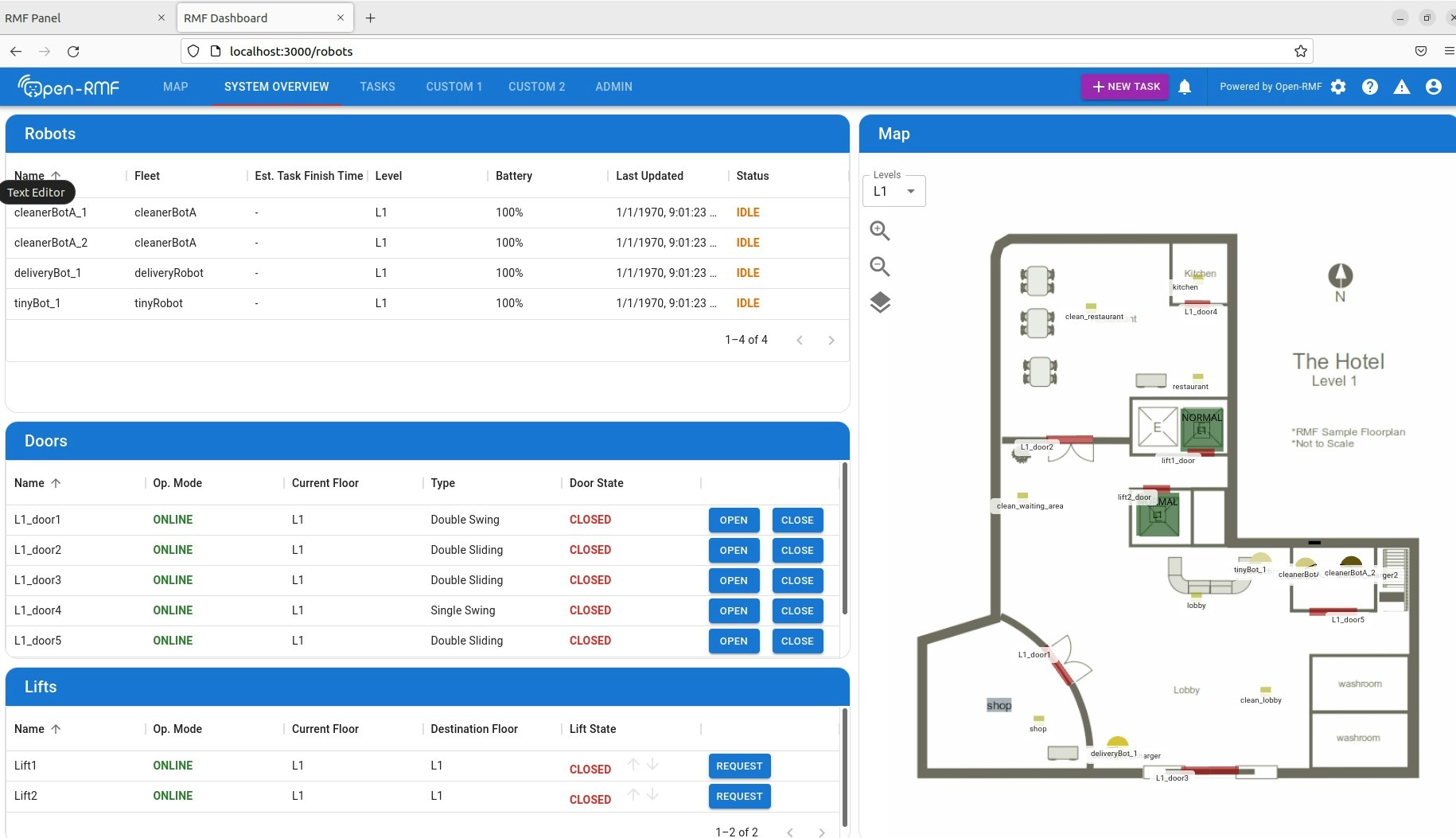
Task: Go to next page of the Lifts table
Action: click(820, 832)
